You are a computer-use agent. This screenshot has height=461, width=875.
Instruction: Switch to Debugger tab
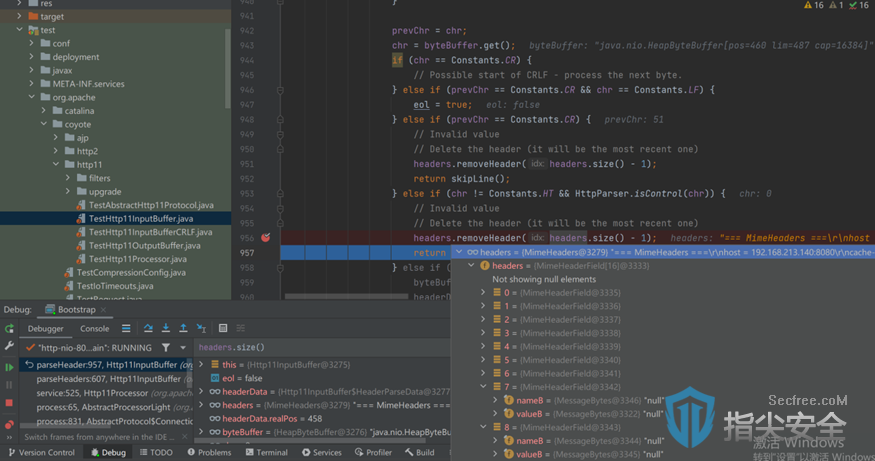point(46,329)
